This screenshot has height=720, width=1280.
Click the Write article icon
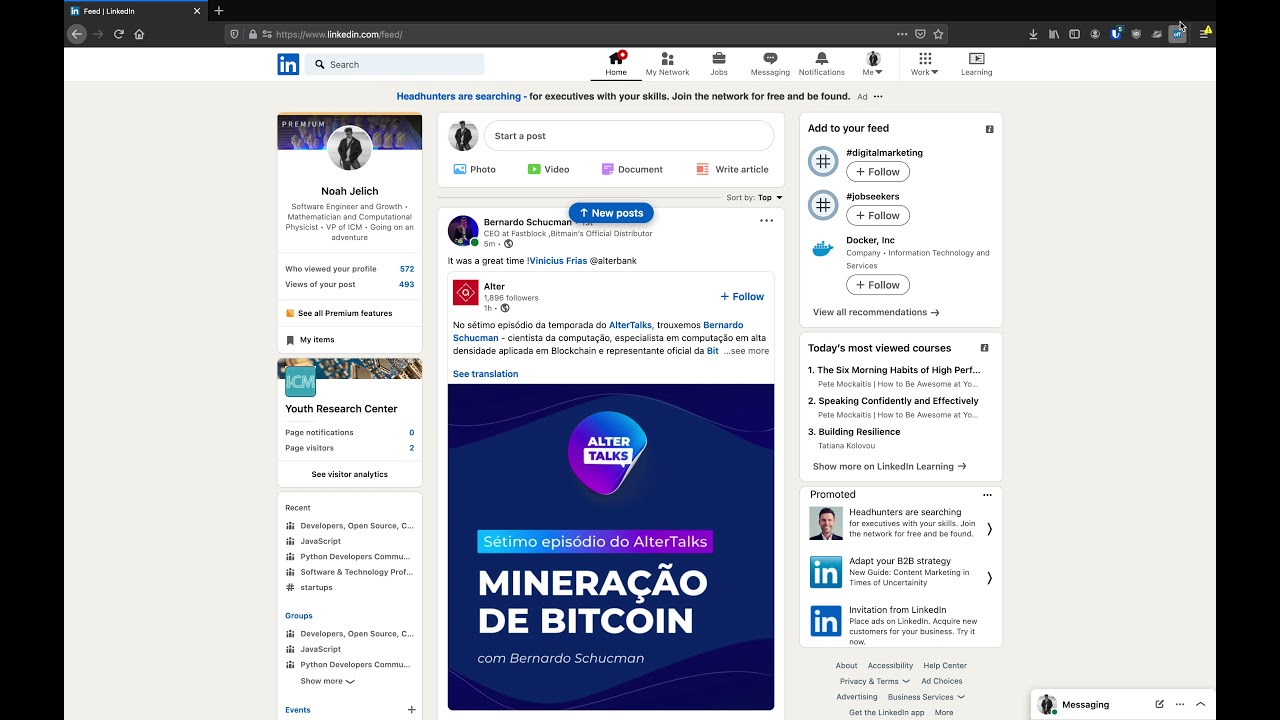click(700, 169)
